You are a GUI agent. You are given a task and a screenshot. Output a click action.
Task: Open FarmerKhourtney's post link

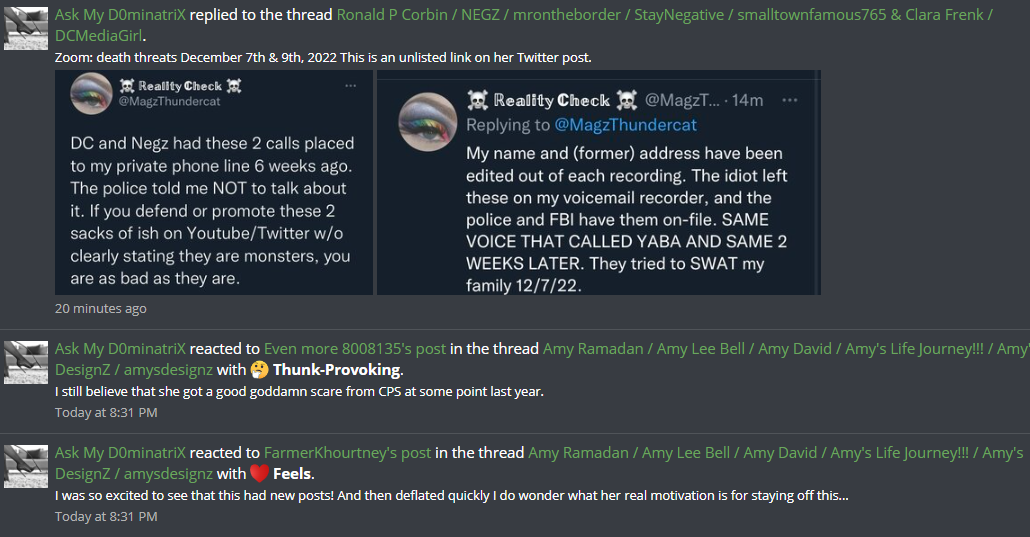(347, 453)
